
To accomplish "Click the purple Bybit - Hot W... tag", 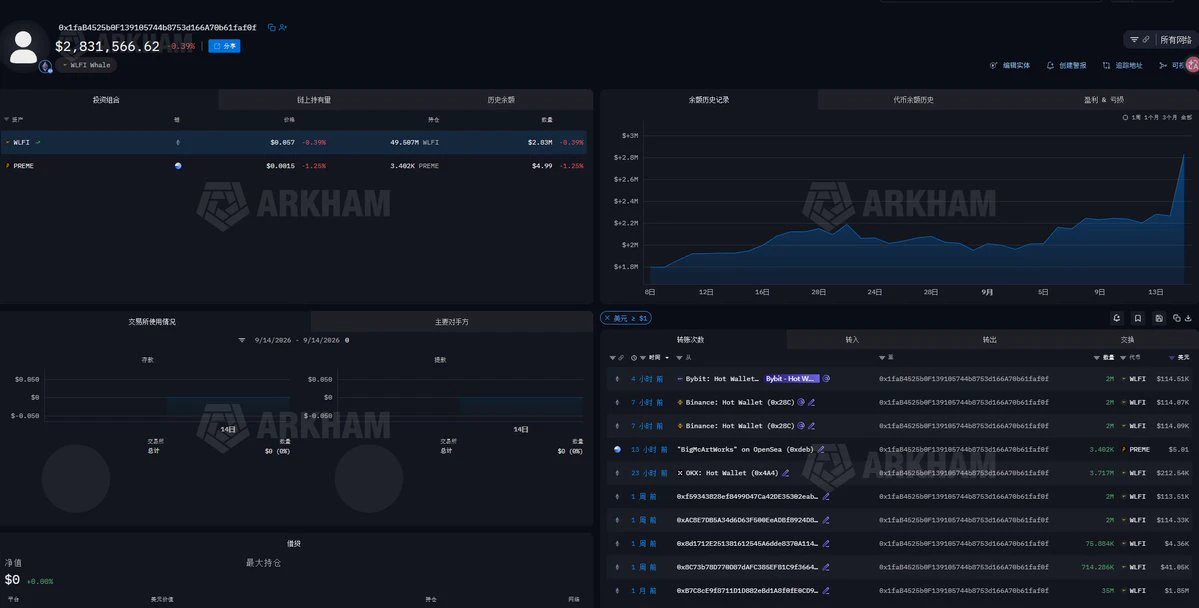I will pyautogui.click(x=791, y=379).
